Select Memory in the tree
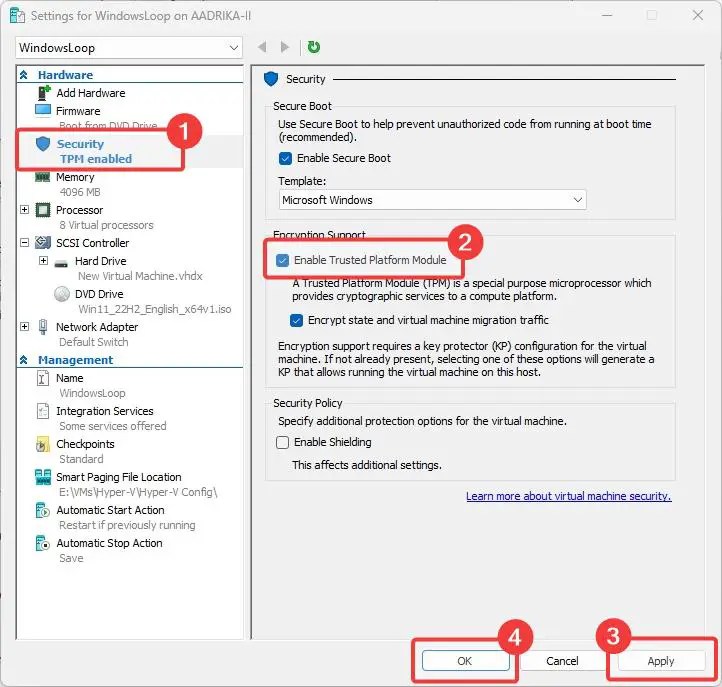Screen dimensions: 722x687 tap(75, 177)
